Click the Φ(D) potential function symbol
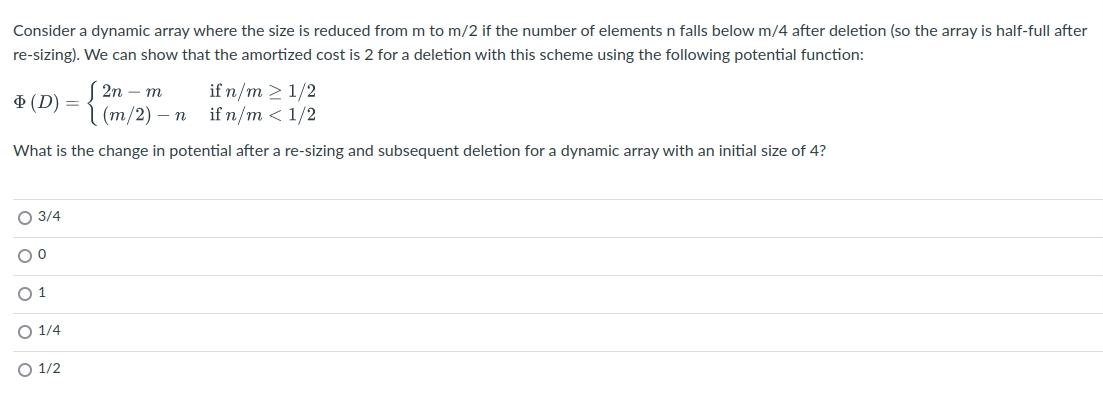The height and width of the screenshot is (402, 1103). coord(37,102)
